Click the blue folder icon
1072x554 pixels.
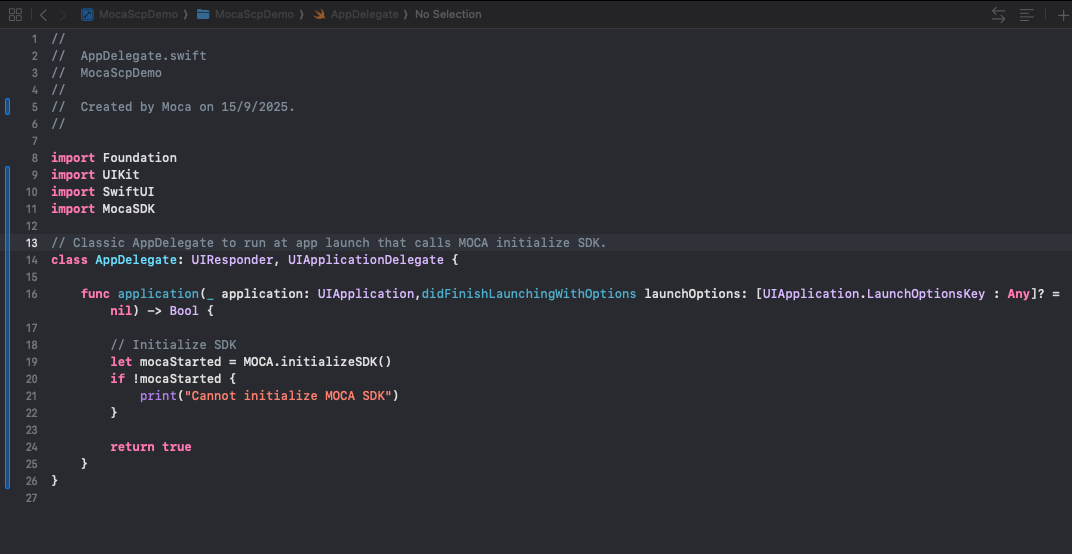point(203,14)
